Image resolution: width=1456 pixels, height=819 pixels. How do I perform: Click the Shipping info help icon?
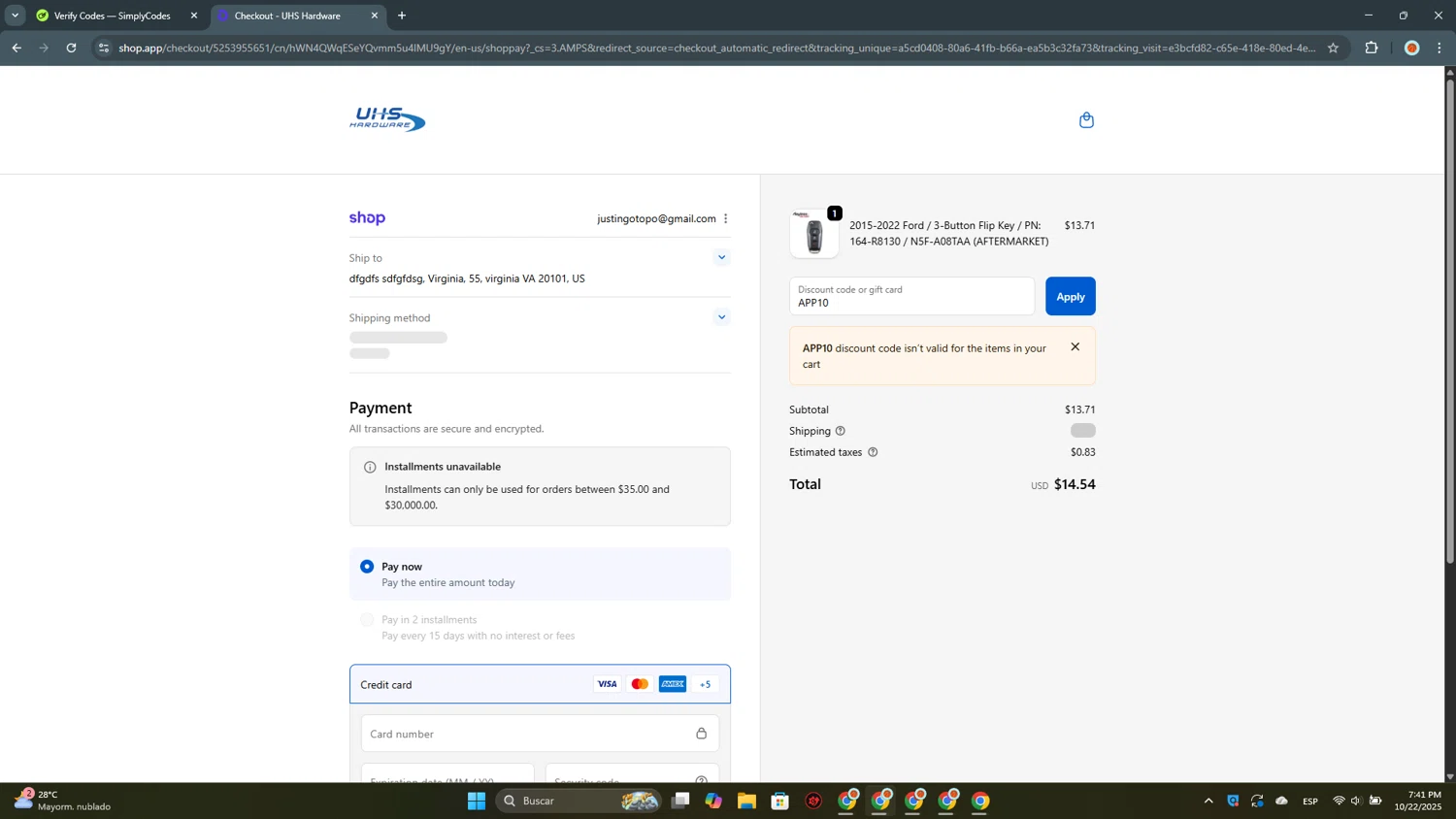click(841, 431)
